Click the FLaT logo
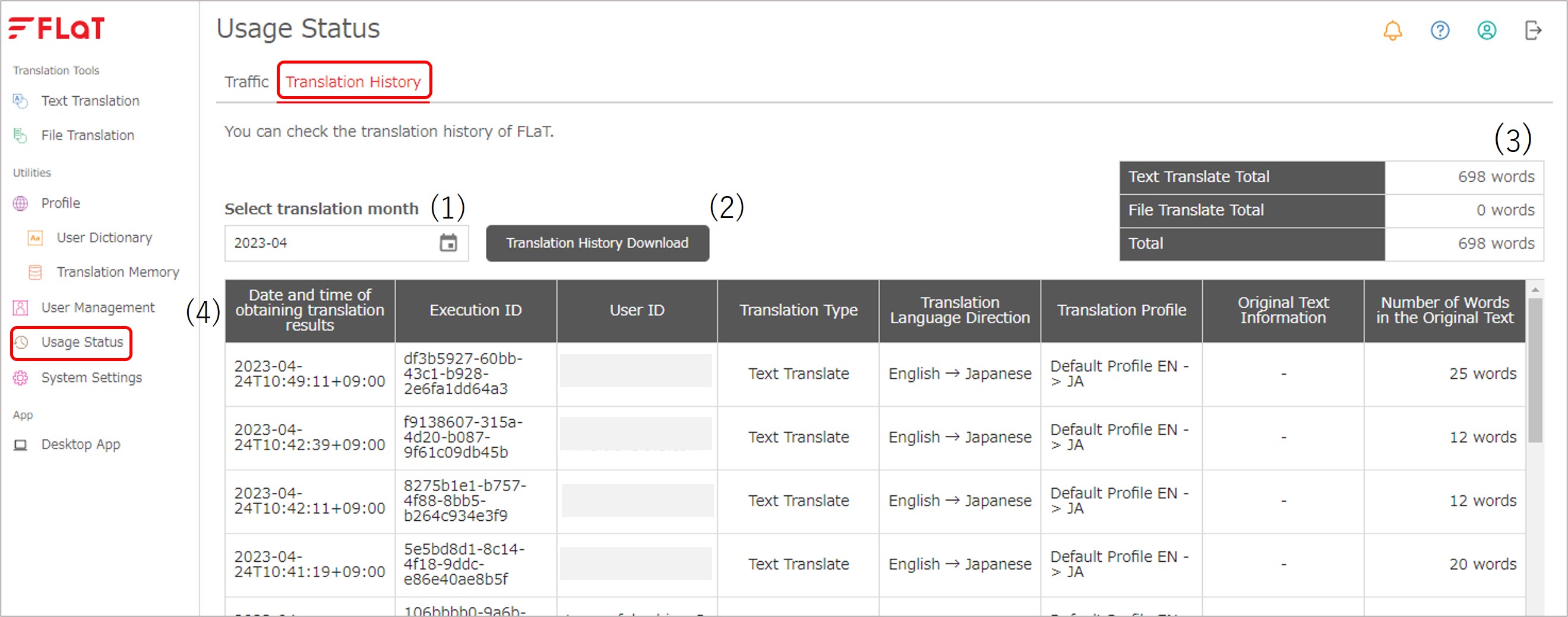 point(56,28)
